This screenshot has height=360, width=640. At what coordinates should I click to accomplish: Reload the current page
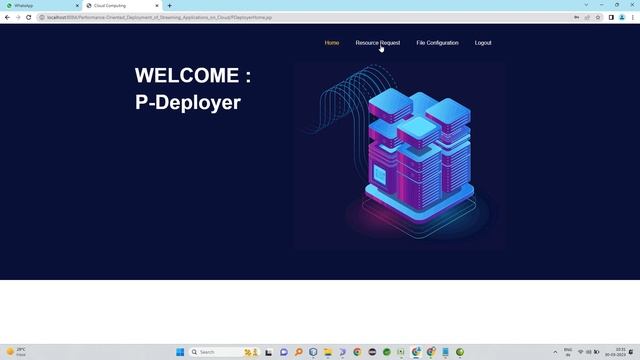[29, 18]
